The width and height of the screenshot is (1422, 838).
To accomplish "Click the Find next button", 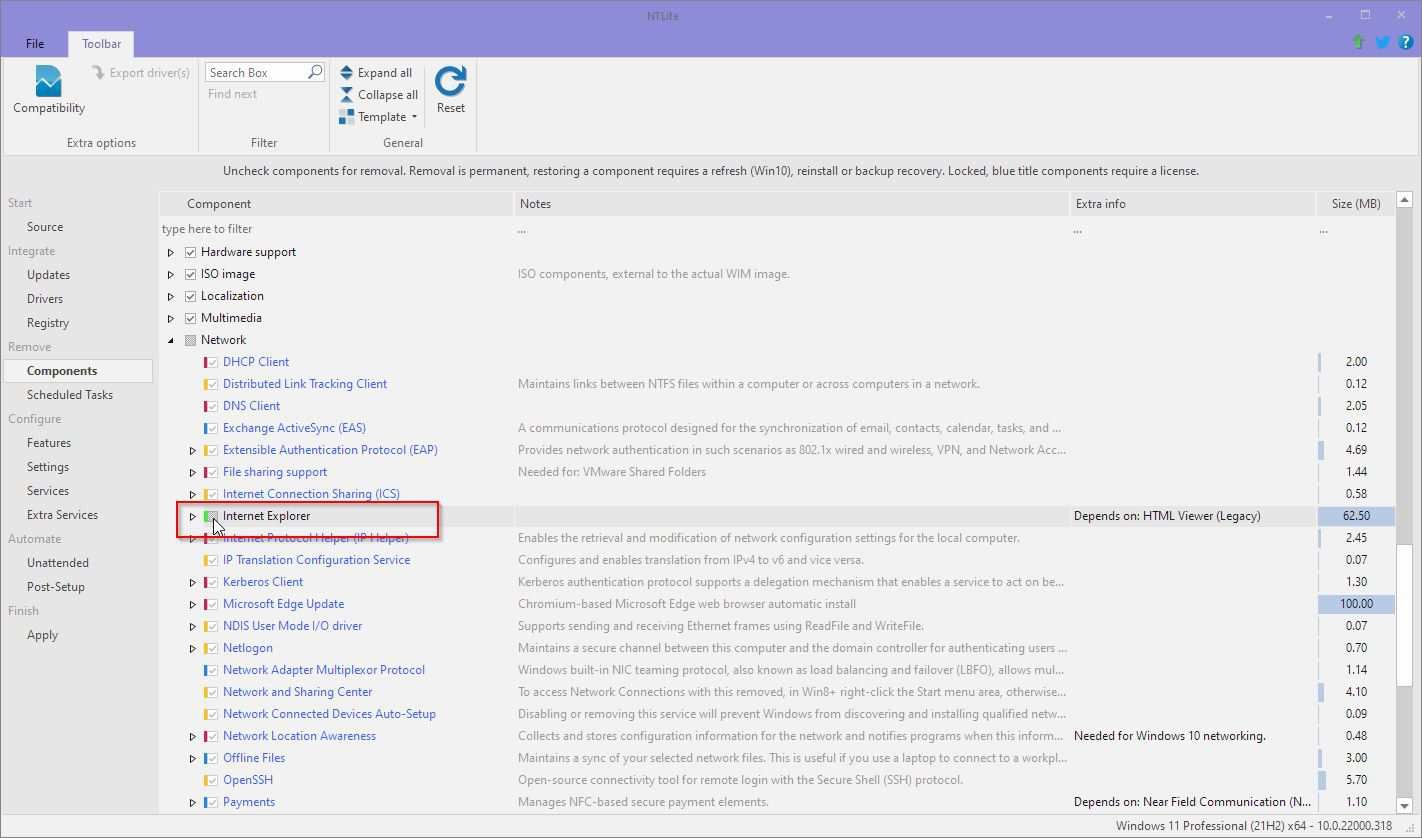I will [x=232, y=94].
